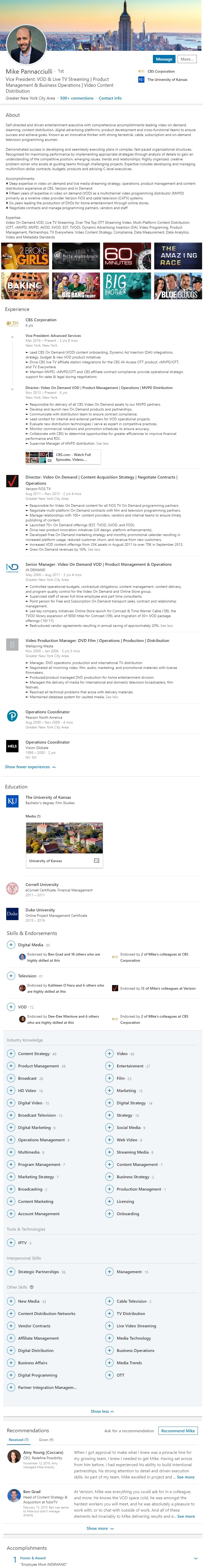Click the University of Kansas KU logo
Screen dimensions: 203x1568
point(12,802)
